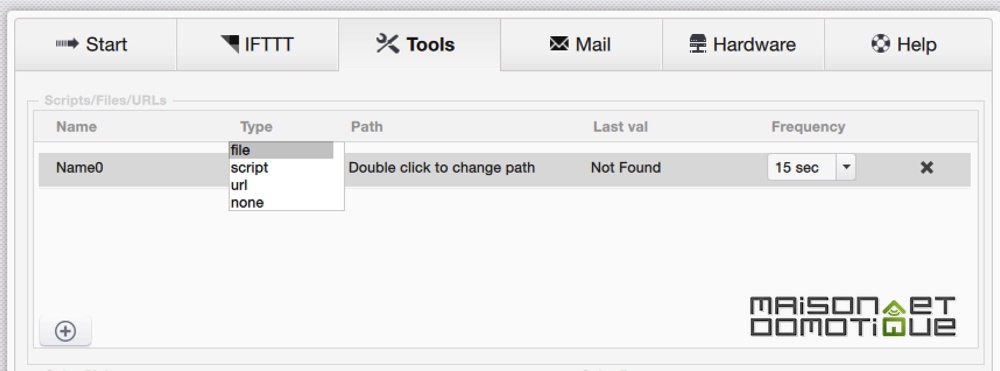Click the envelope Mail icon
1000x371 pixels.
559,44
